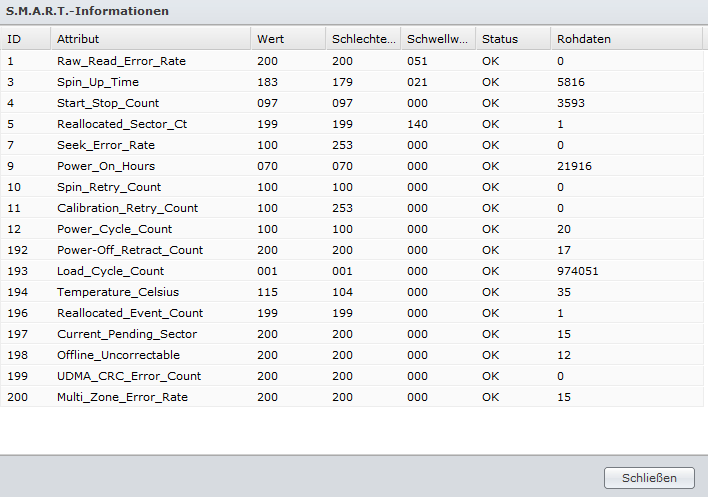This screenshot has height=497, width=708.
Task: Select the Temperature_Celsius attribute
Action: coord(118,292)
